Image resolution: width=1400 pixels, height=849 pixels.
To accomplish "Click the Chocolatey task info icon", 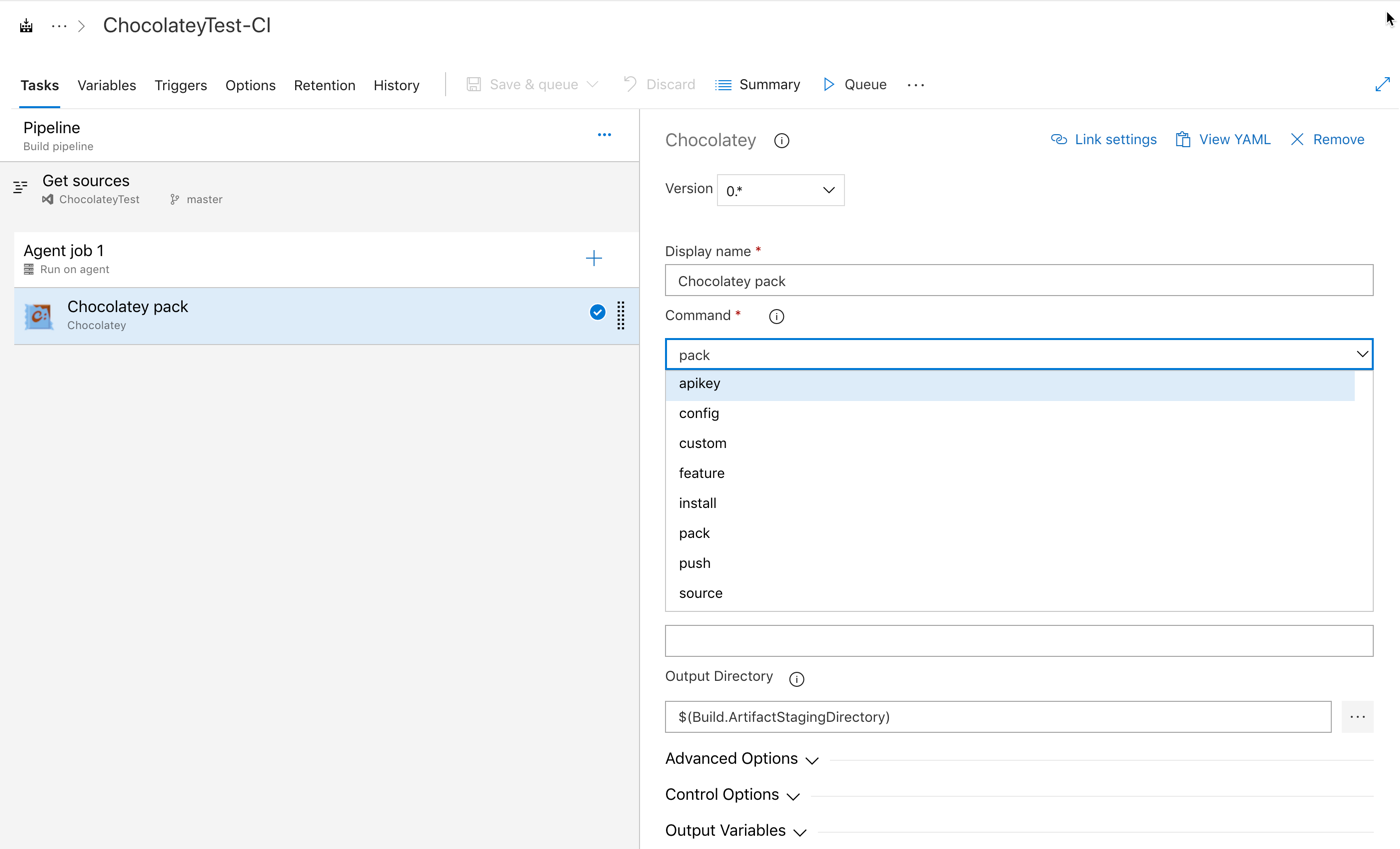I will pyautogui.click(x=782, y=141).
